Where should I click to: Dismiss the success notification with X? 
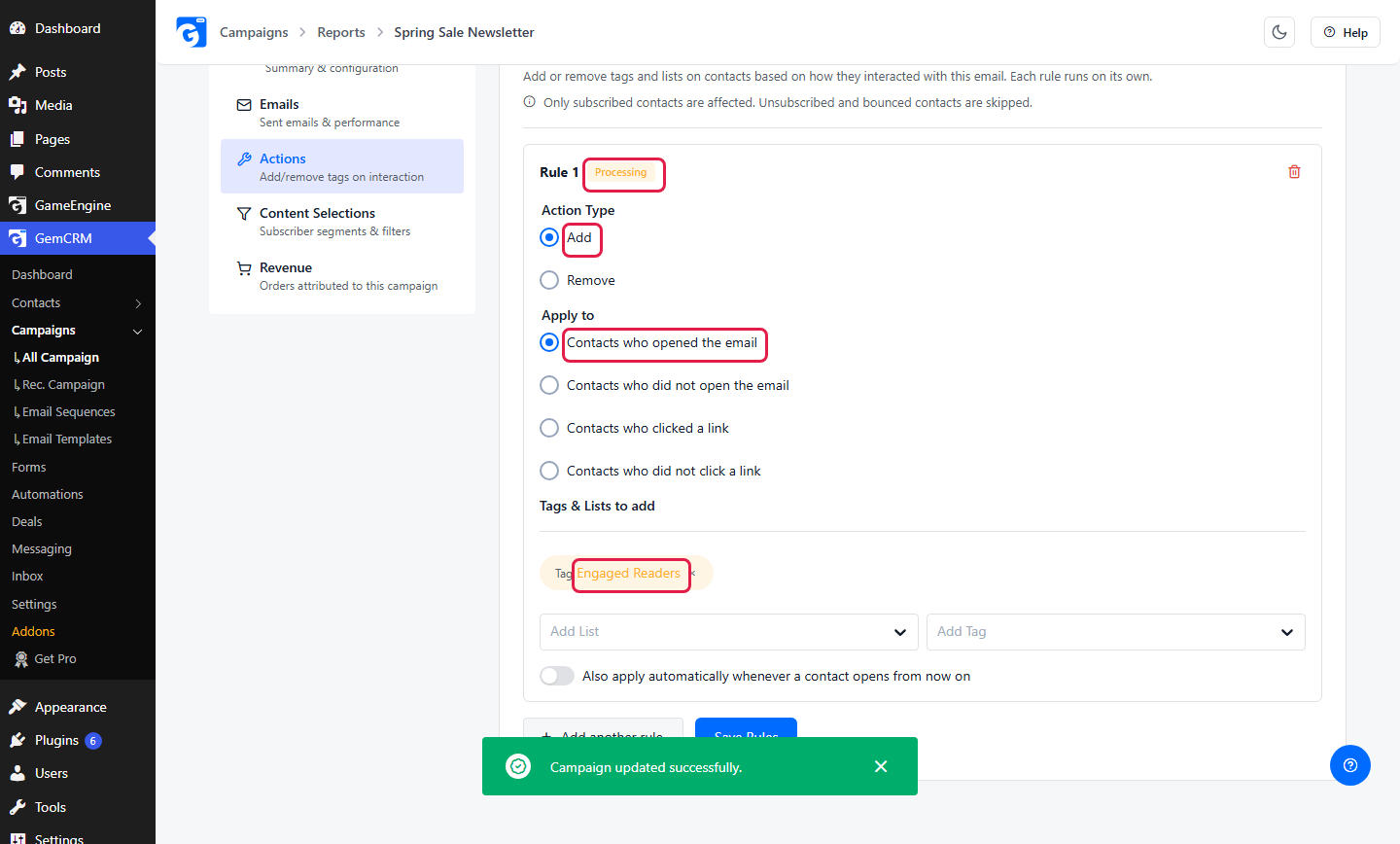click(x=881, y=766)
